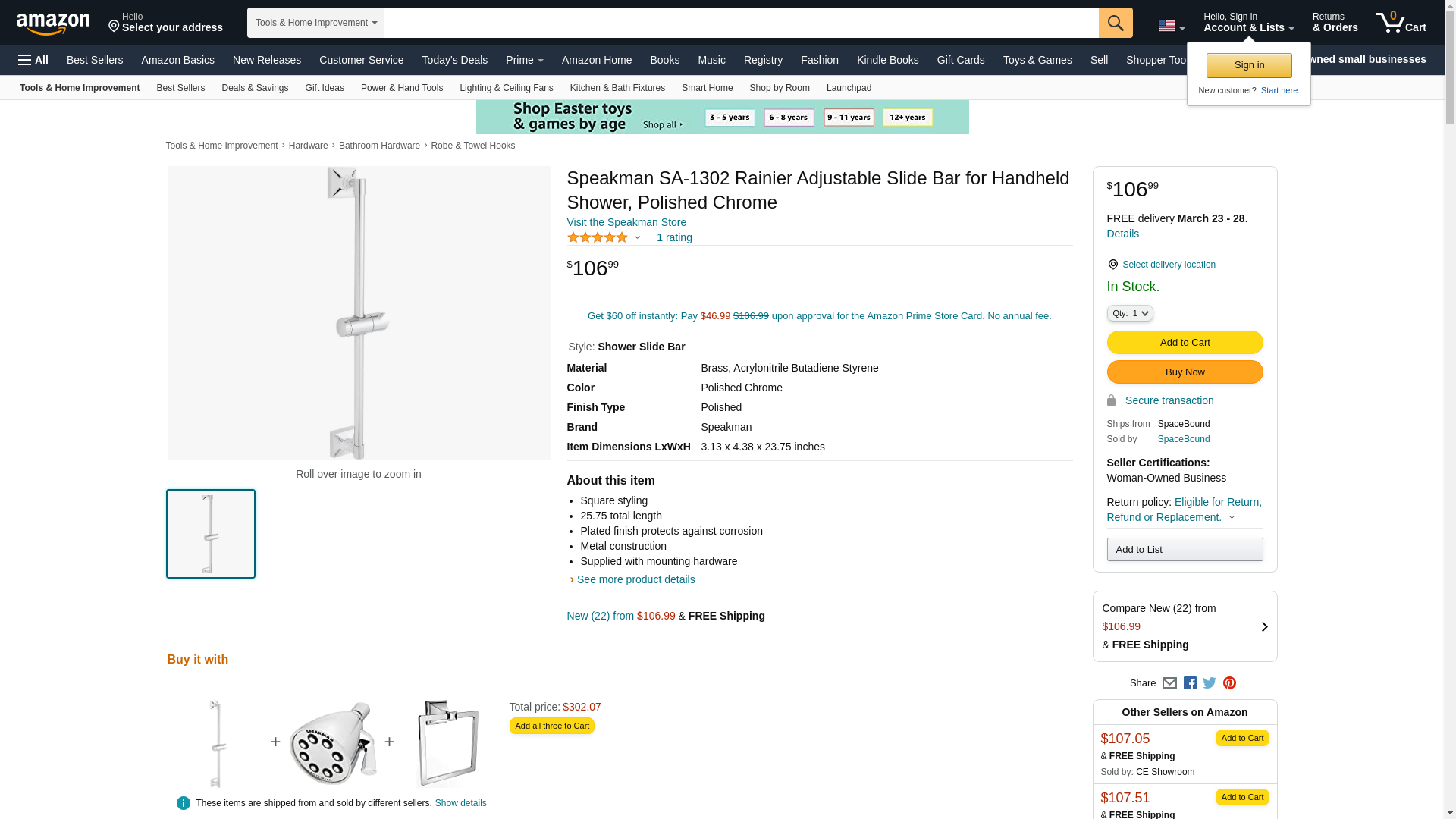Click the search magnifying glass button
Viewport: 1456px width, 819px height.
pos(1115,23)
